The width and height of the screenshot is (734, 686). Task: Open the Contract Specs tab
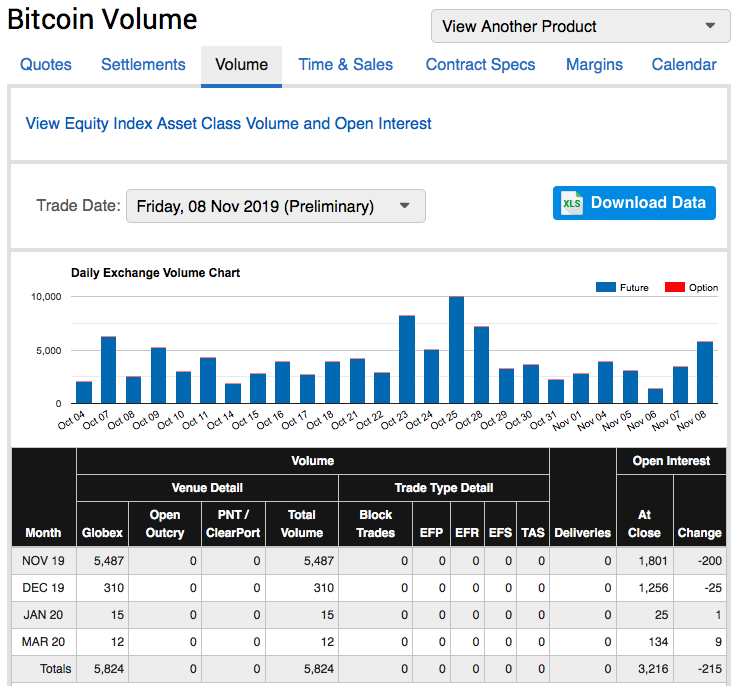point(480,65)
